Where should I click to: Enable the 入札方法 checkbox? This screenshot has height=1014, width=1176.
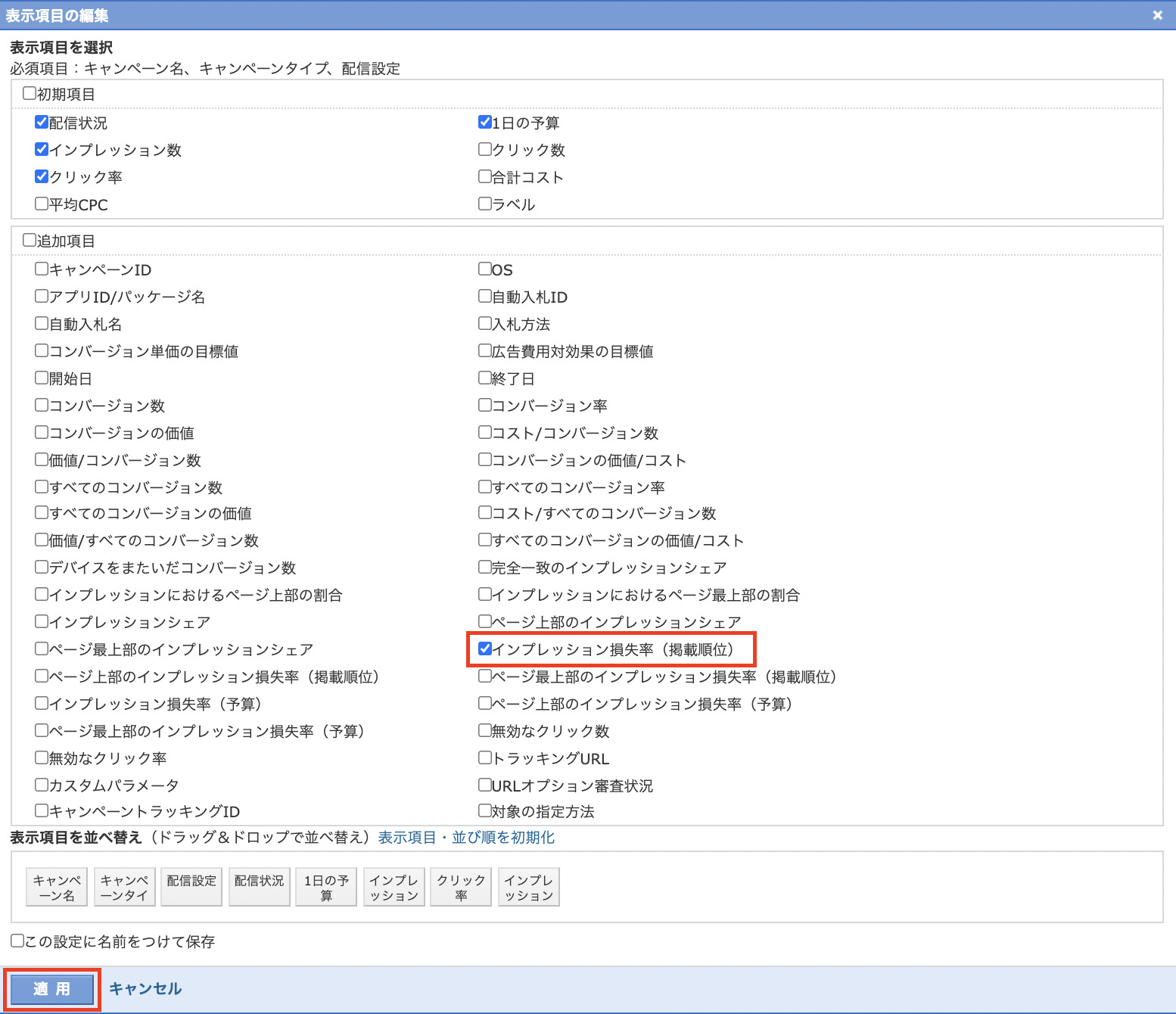click(485, 323)
